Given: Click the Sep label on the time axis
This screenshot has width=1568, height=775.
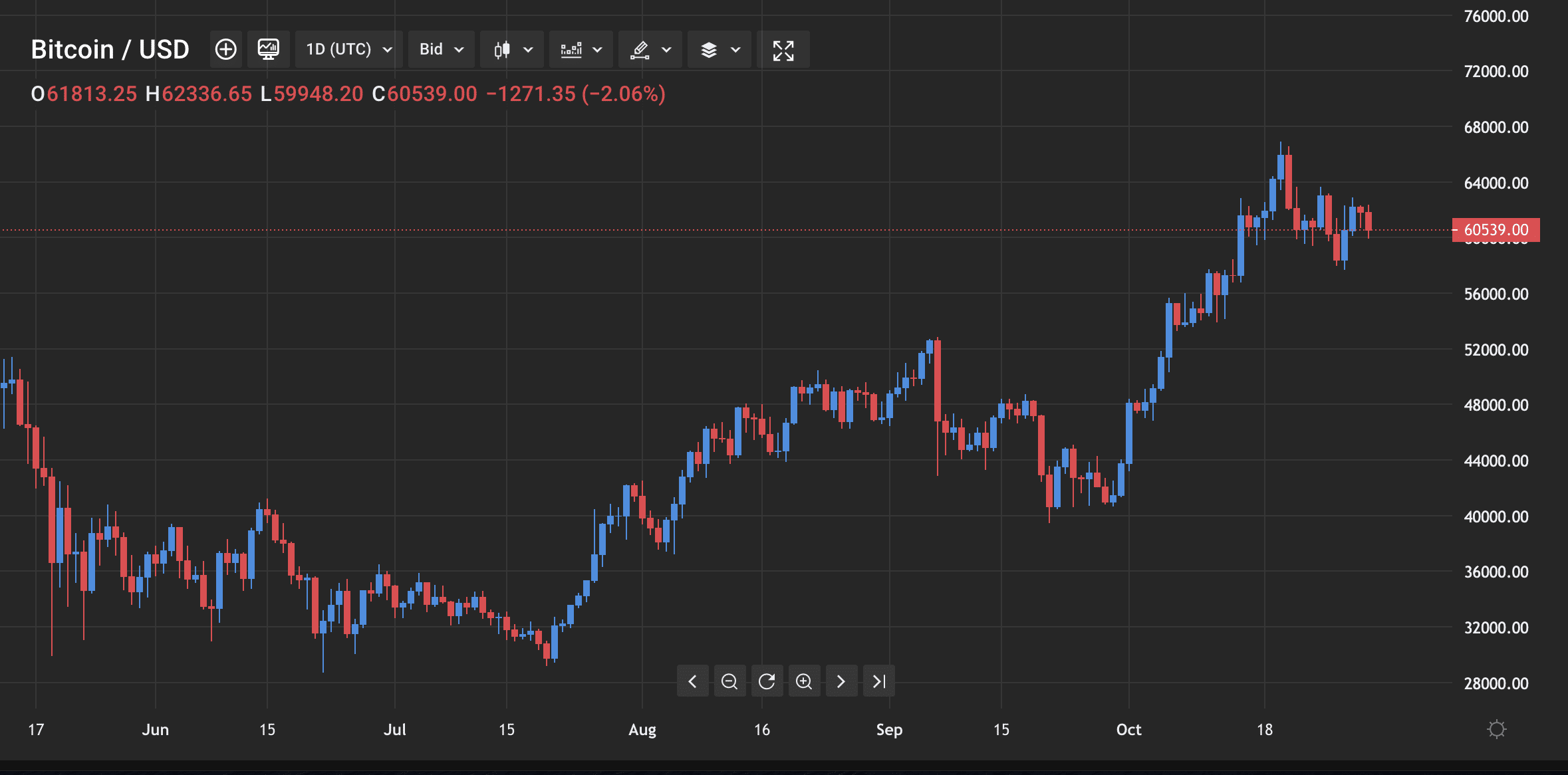Looking at the screenshot, I should pyautogui.click(x=889, y=729).
